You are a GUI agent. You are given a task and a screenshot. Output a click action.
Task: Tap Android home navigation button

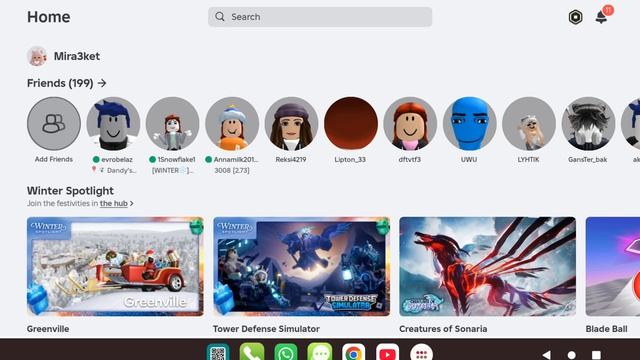tap(572, 355)
